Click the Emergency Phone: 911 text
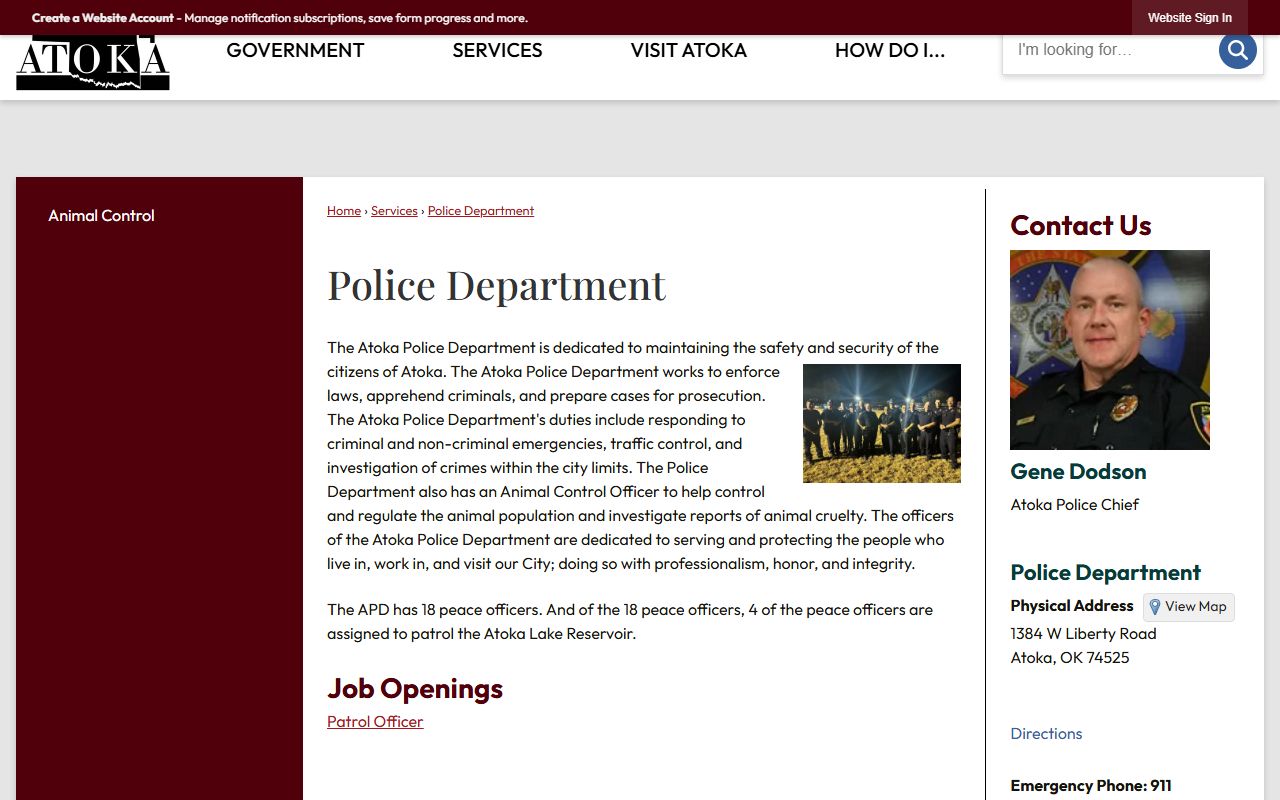This screenshot has height=800, width=1280. point(1091,786)
